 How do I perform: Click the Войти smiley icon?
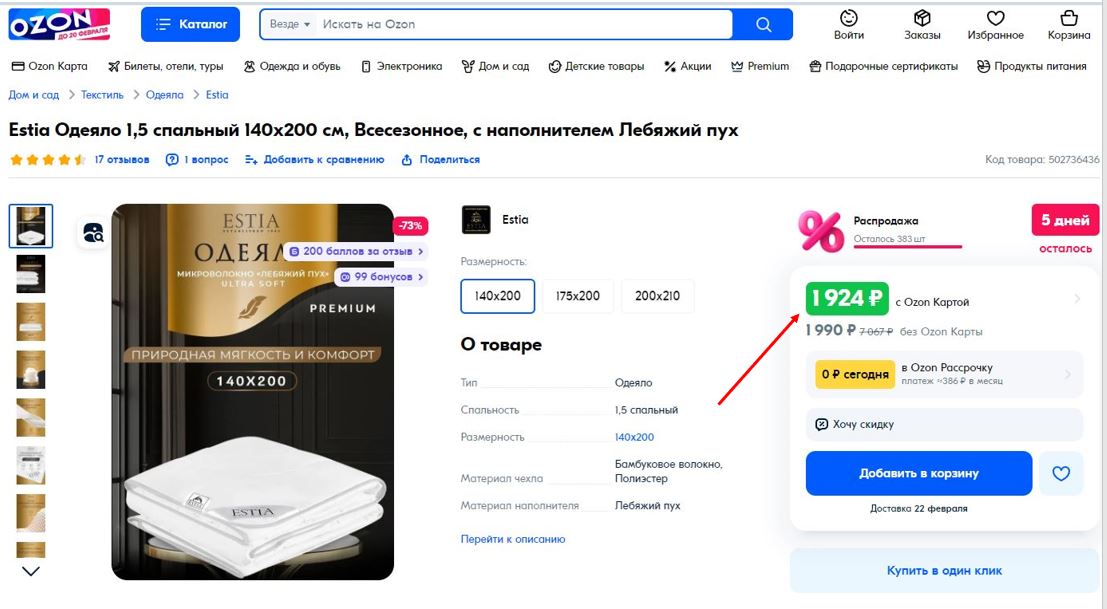pos(849,18)
